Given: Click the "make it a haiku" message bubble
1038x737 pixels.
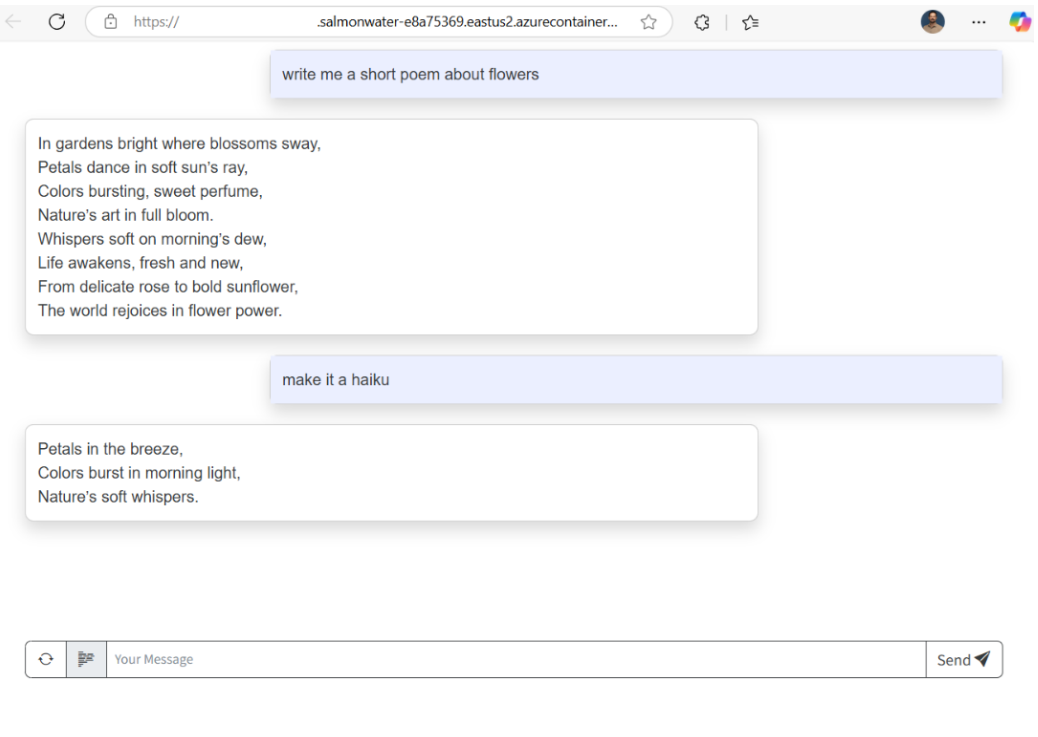Looking at the screenshot, I should [x=635, y=380].
